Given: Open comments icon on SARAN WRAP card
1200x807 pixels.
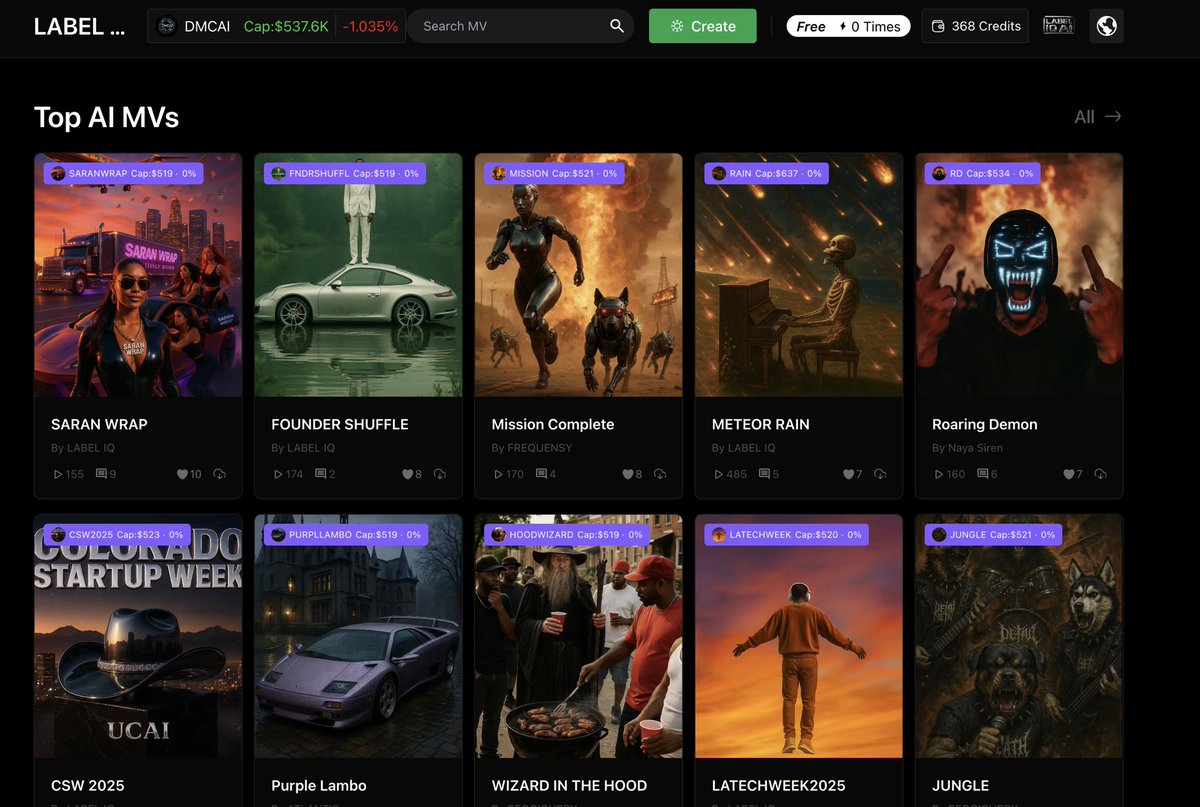Looking at the screenshot, I should (x=101, y=474).
